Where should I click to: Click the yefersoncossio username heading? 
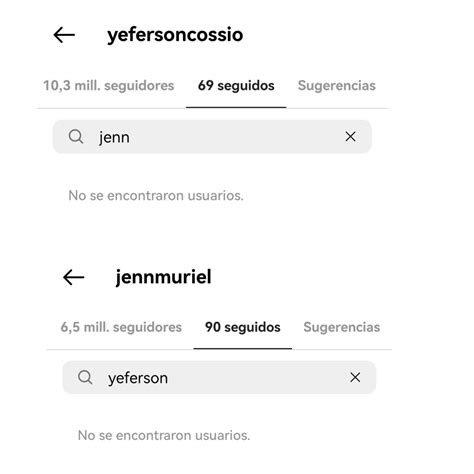point(175,35)
